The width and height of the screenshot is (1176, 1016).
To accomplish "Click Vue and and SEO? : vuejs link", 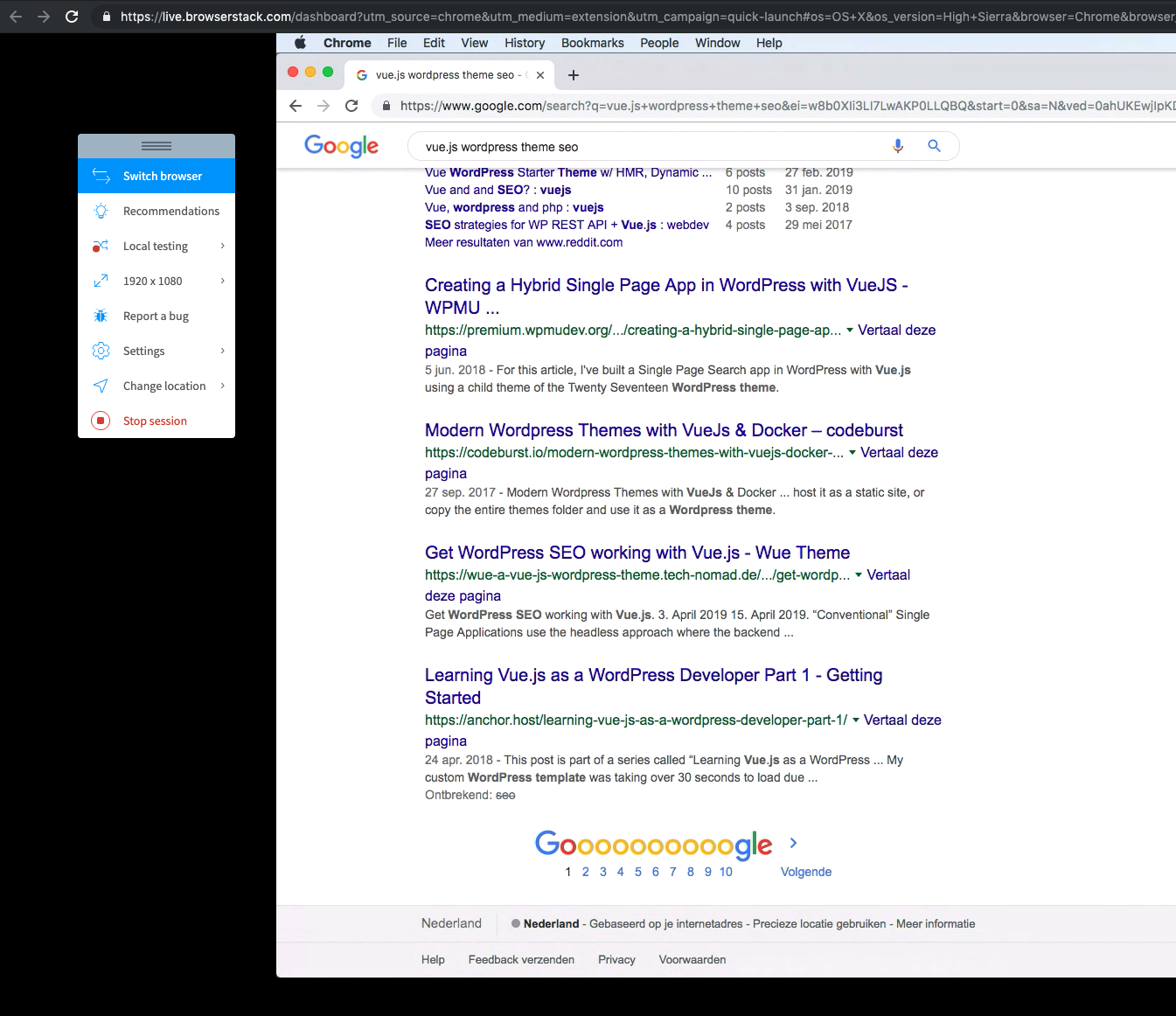I will pos(498,190).
